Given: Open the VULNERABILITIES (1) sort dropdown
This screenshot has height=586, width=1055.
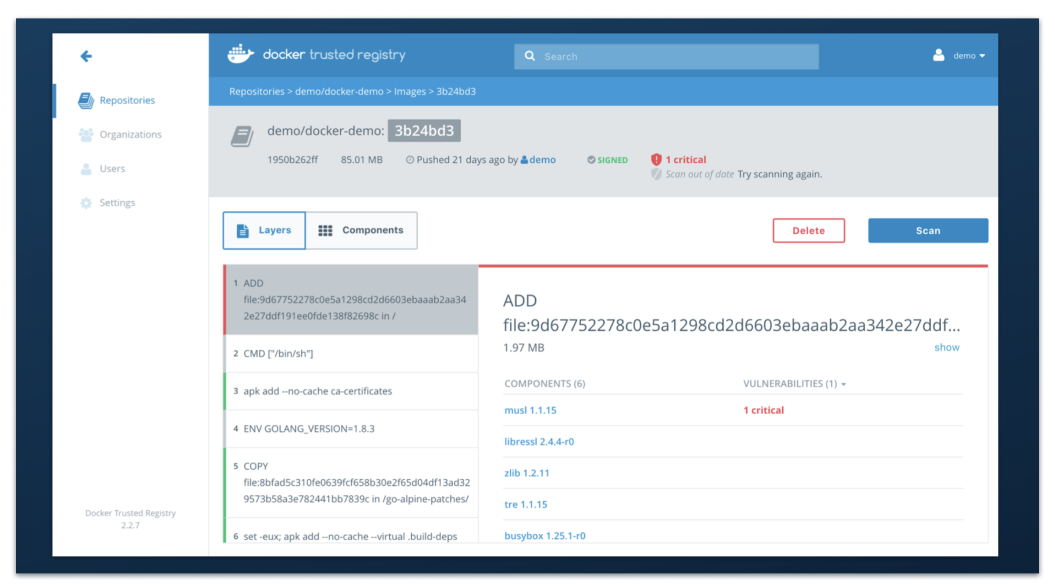Looking at the screenshot, I should [x=795, y=383].
